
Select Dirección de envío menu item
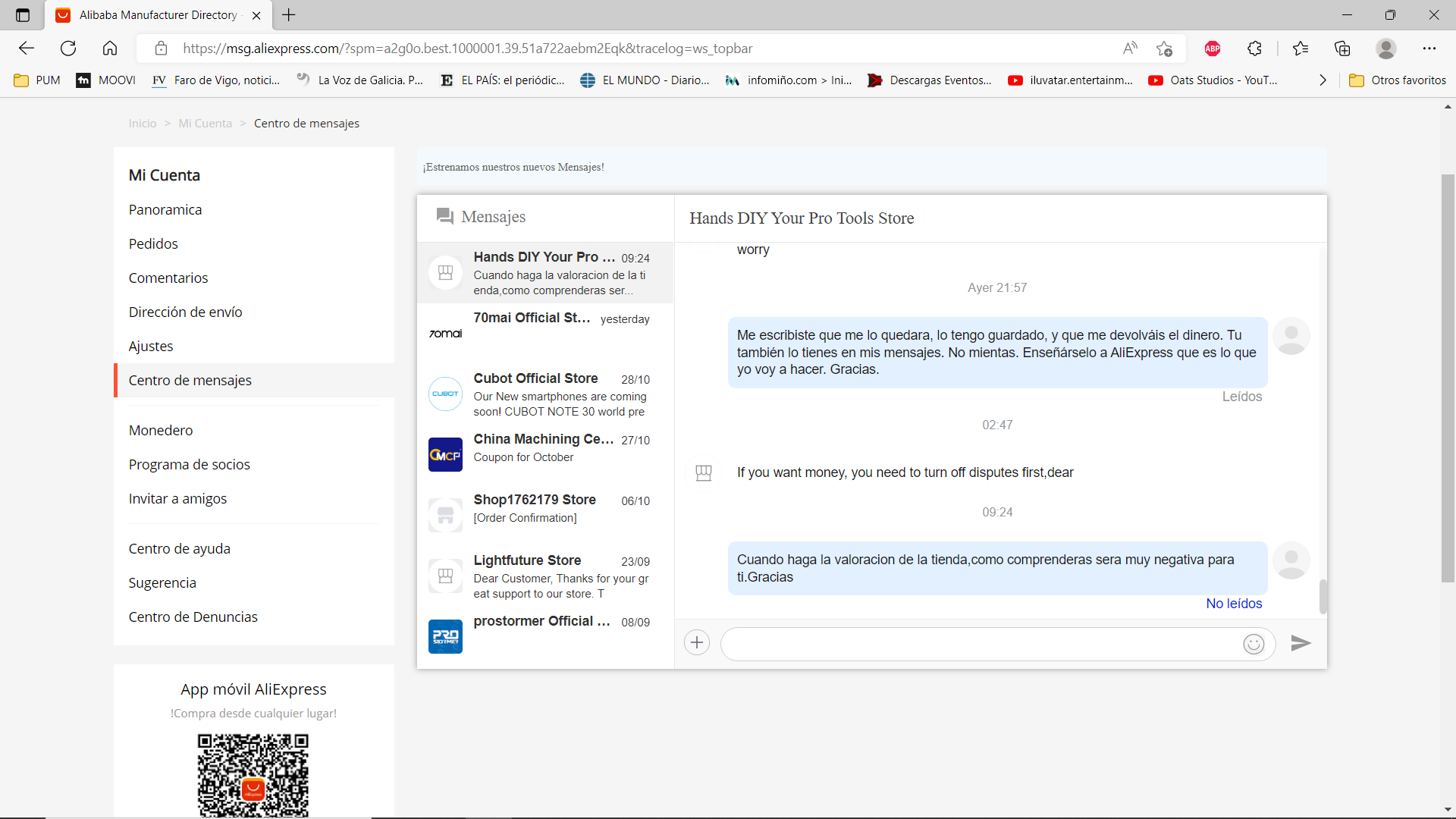pos(186,312)
